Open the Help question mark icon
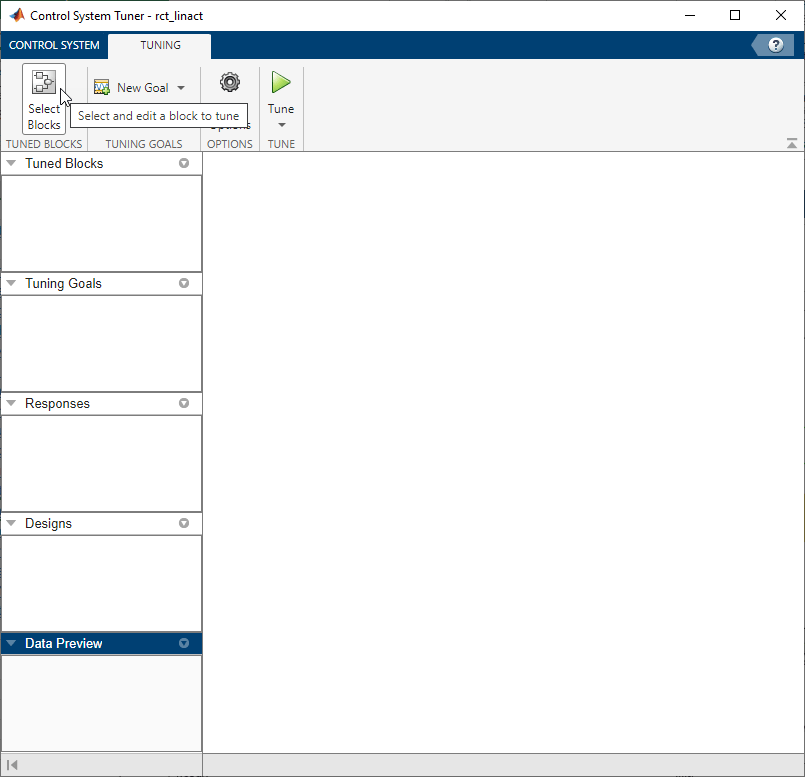 tap(776, 45)
